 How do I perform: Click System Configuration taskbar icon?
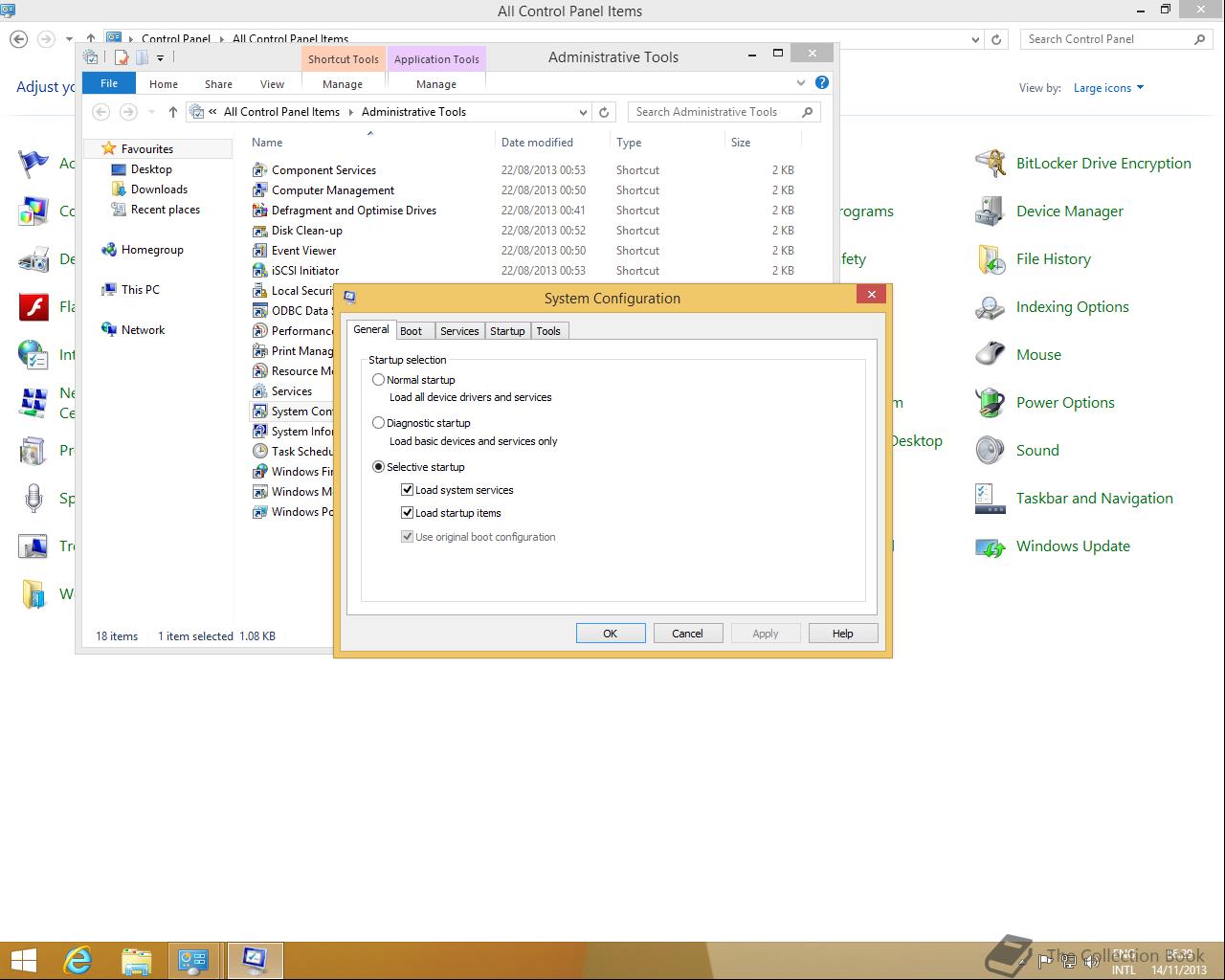pos(255,960)
